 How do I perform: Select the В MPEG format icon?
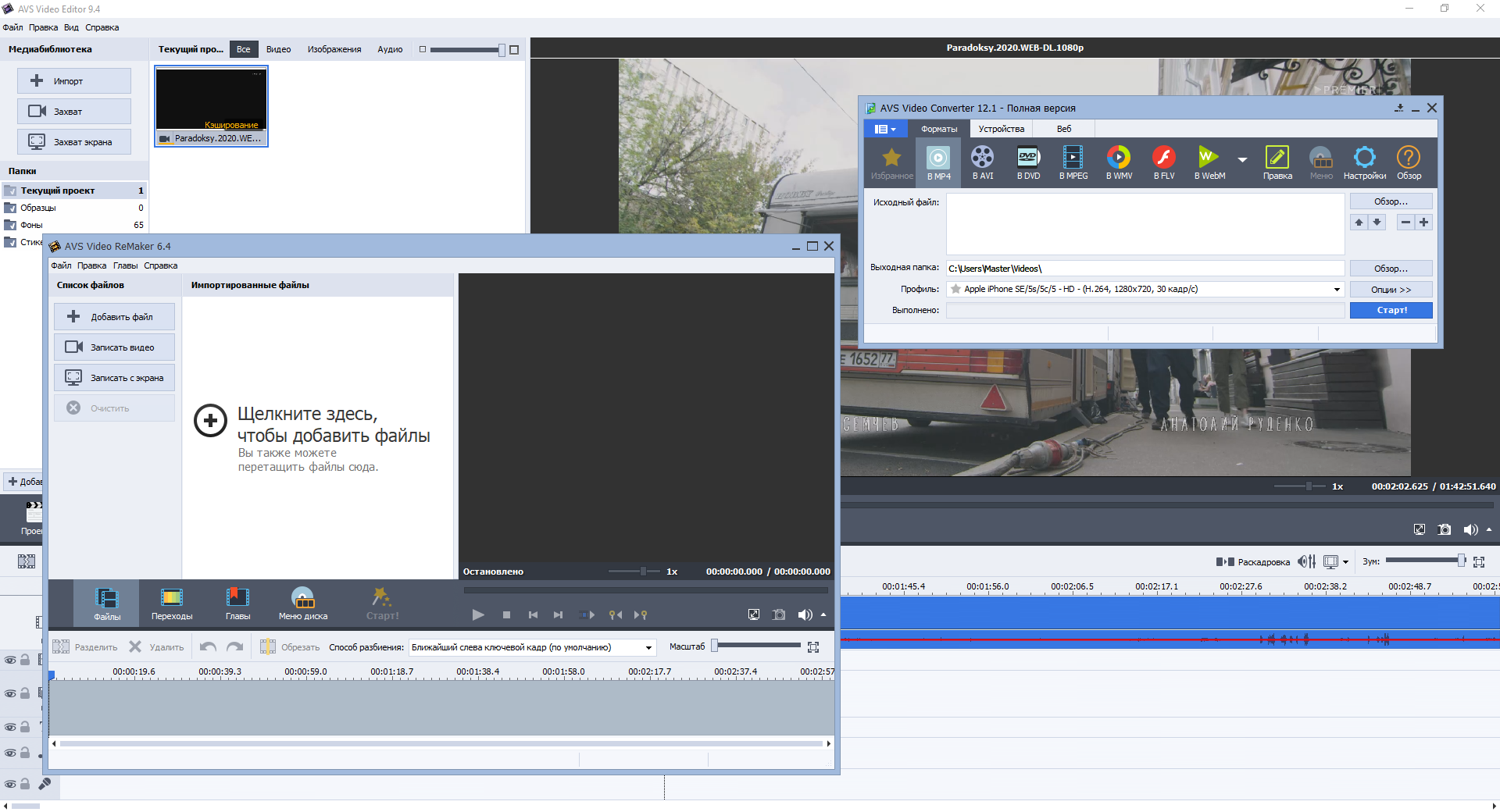pos(1073,162)
